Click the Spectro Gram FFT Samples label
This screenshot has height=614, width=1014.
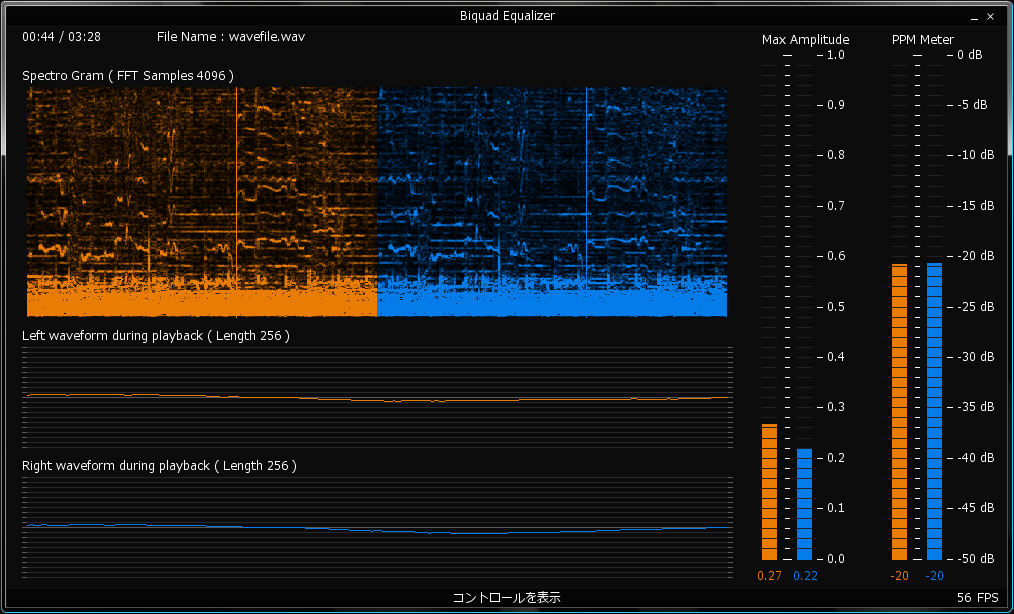[128, 76]
